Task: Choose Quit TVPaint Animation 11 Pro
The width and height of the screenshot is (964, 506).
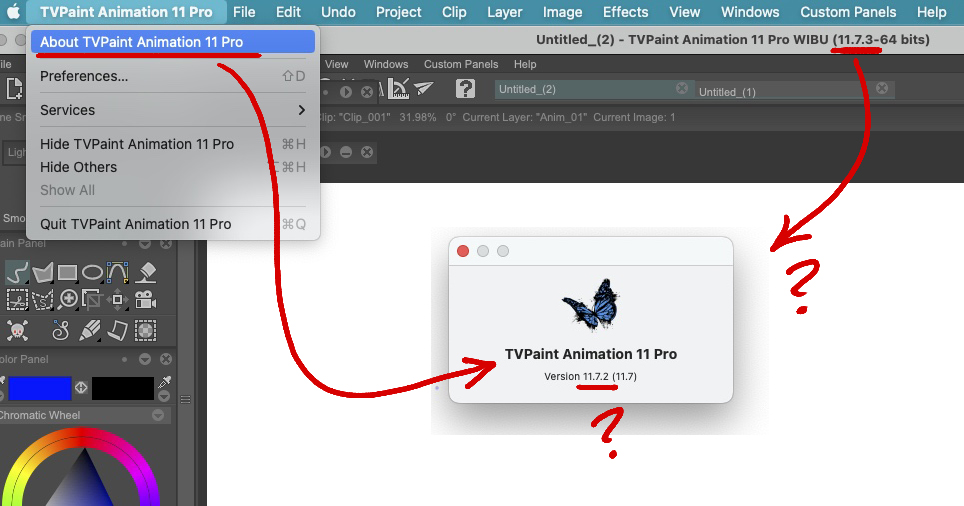Action: pyautogui.click(x=173, y=224)
